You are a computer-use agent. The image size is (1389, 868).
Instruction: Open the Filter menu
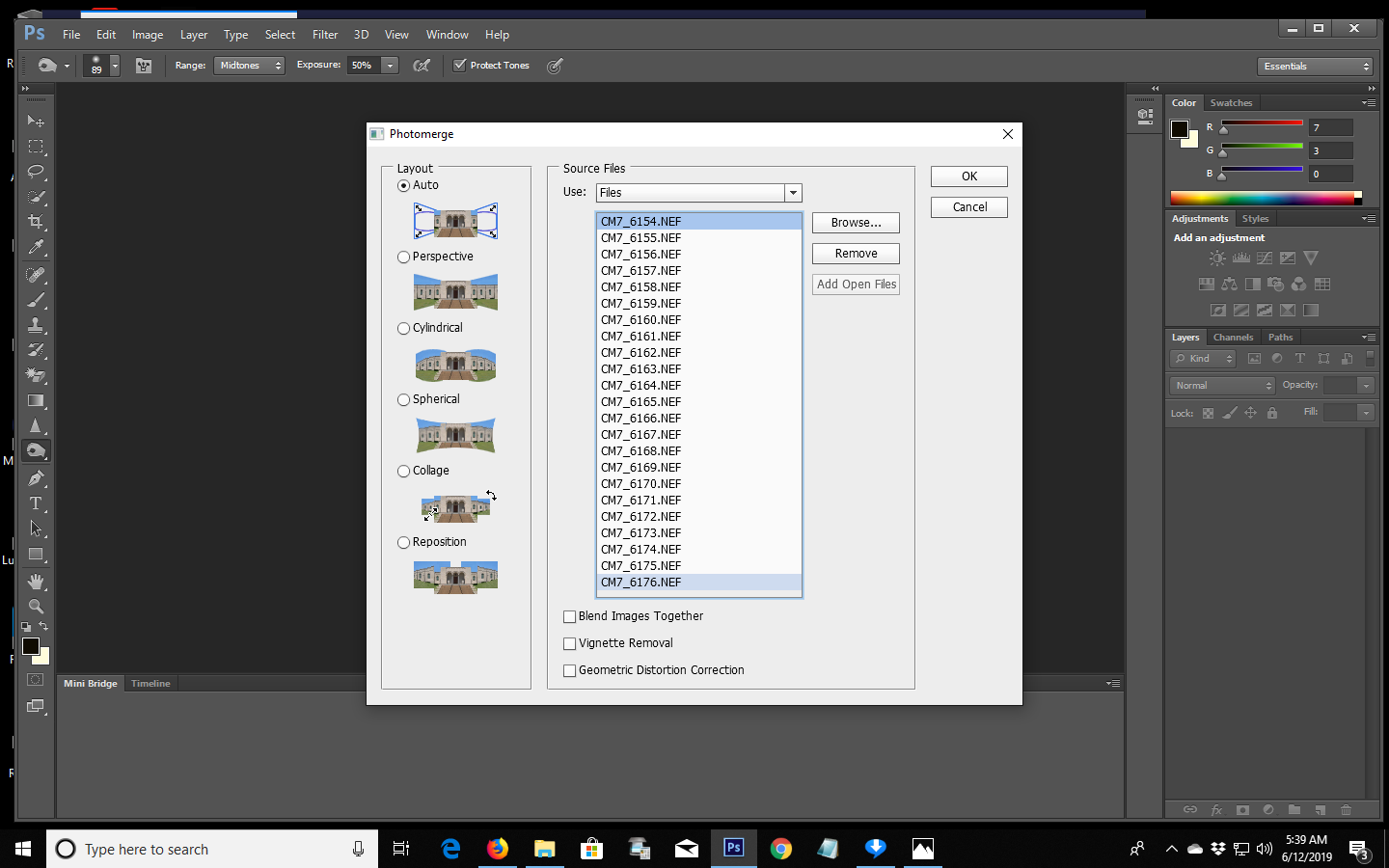click(324, 34)
